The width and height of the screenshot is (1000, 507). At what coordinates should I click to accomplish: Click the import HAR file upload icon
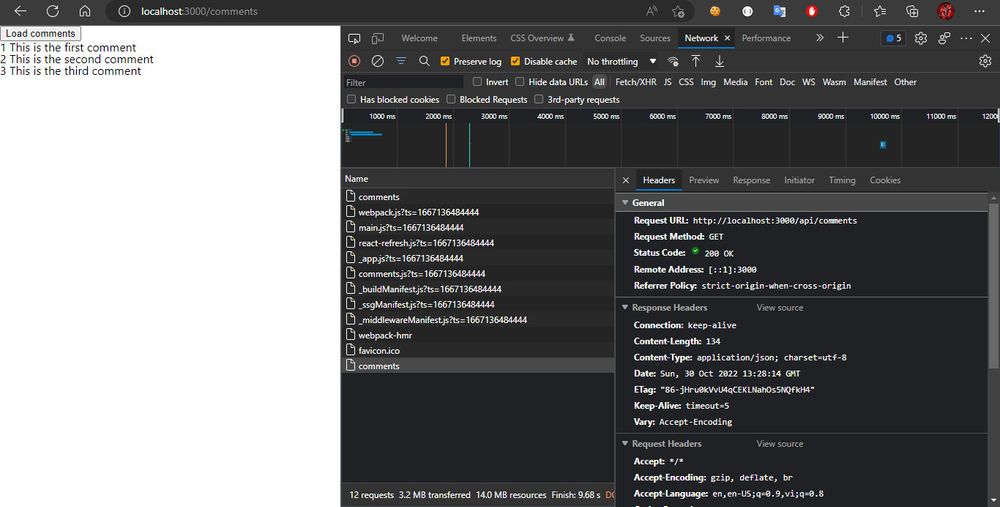pyautogui.click(x=696, y=61)
